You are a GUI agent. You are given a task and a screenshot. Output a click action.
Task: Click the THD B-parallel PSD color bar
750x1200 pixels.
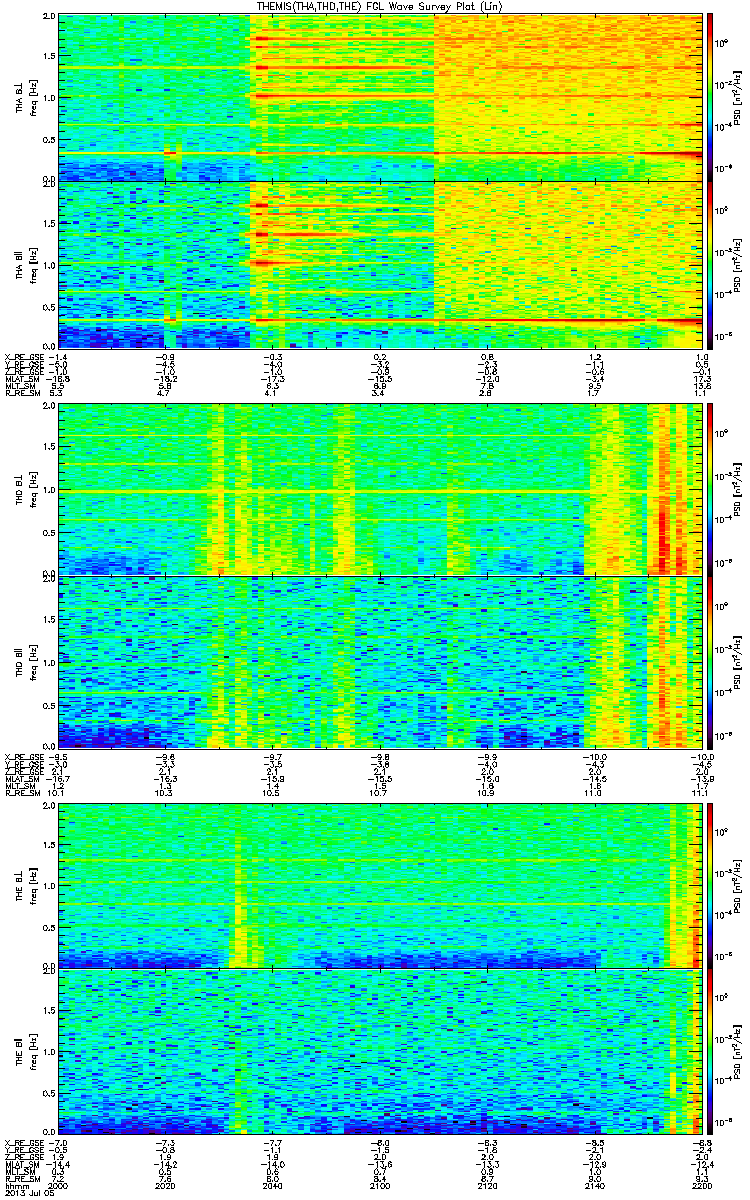pos(710,662)
